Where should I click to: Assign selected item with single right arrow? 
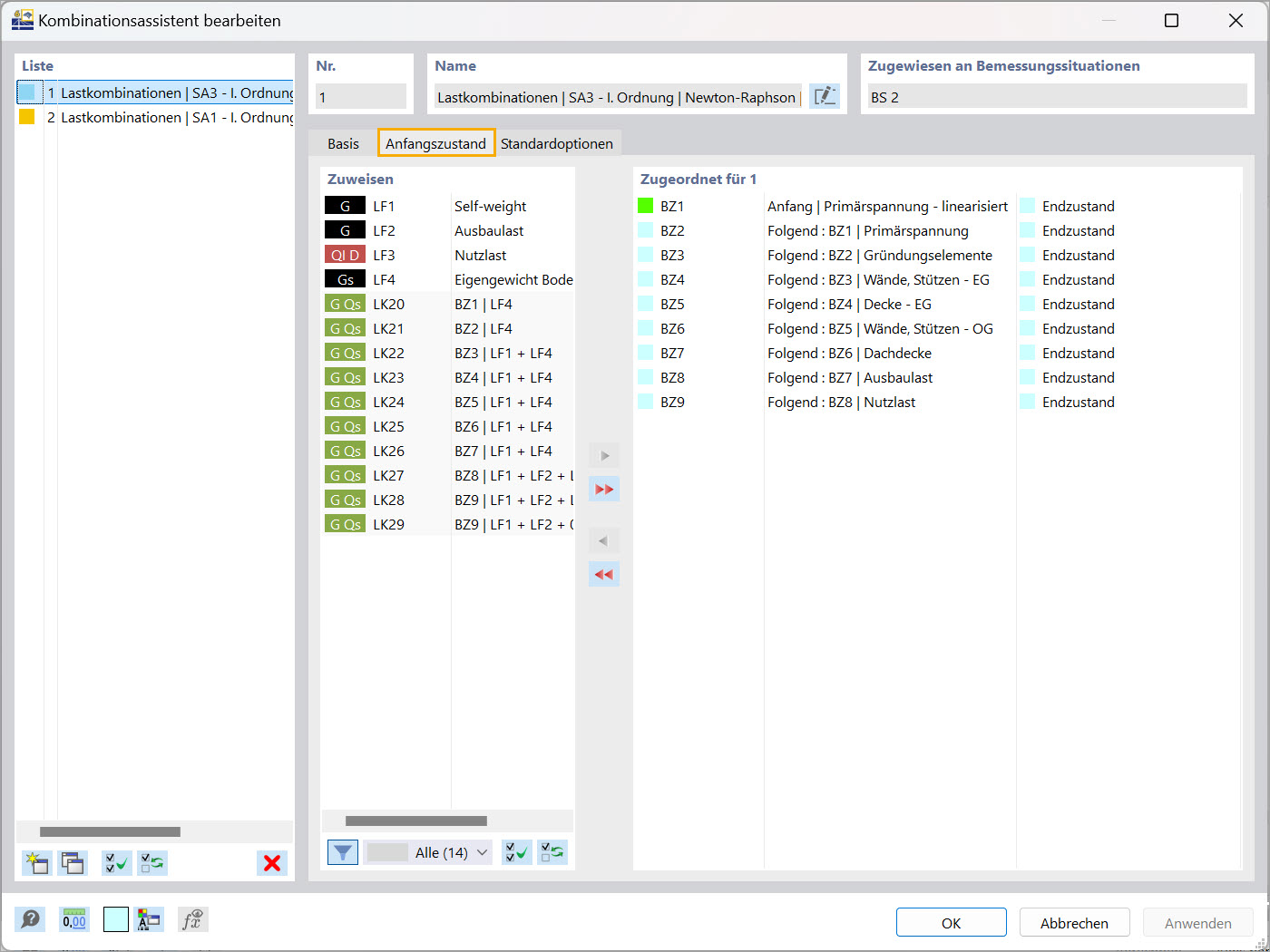tap(604, 455)
